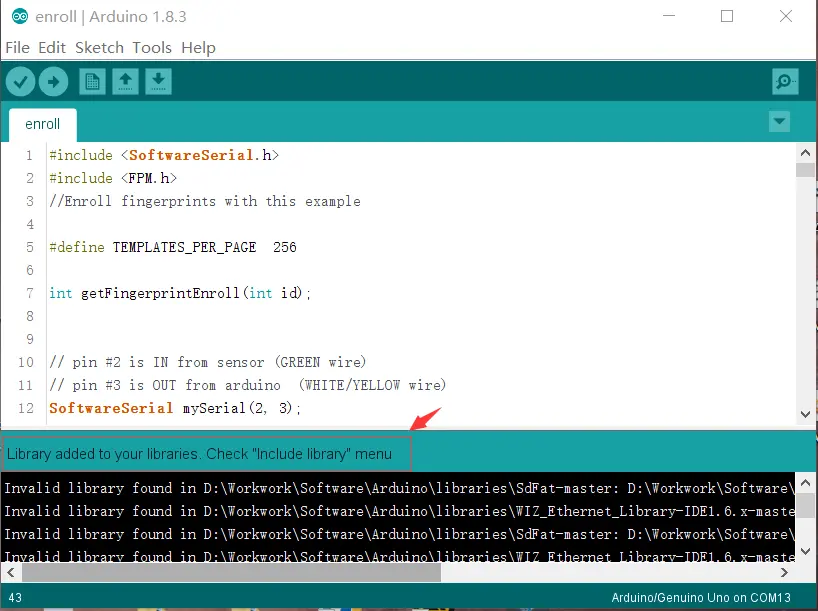Screen dimensions: 818x611
Task: Open the Edit menu
Action: tap(52, 47)
